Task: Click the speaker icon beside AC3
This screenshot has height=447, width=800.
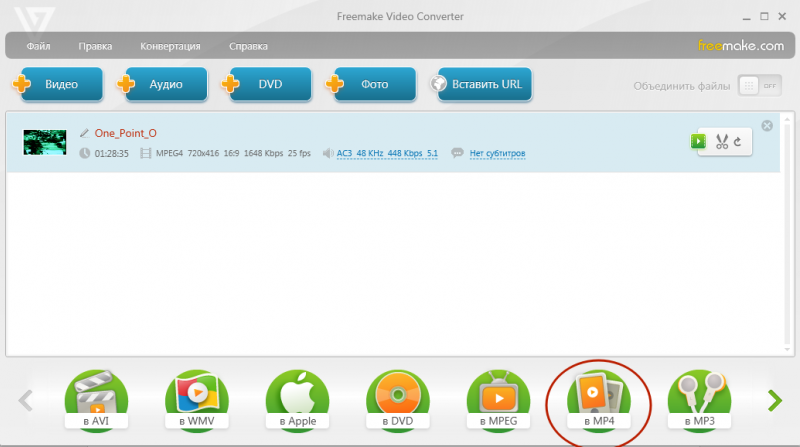Action: [328, 153]
